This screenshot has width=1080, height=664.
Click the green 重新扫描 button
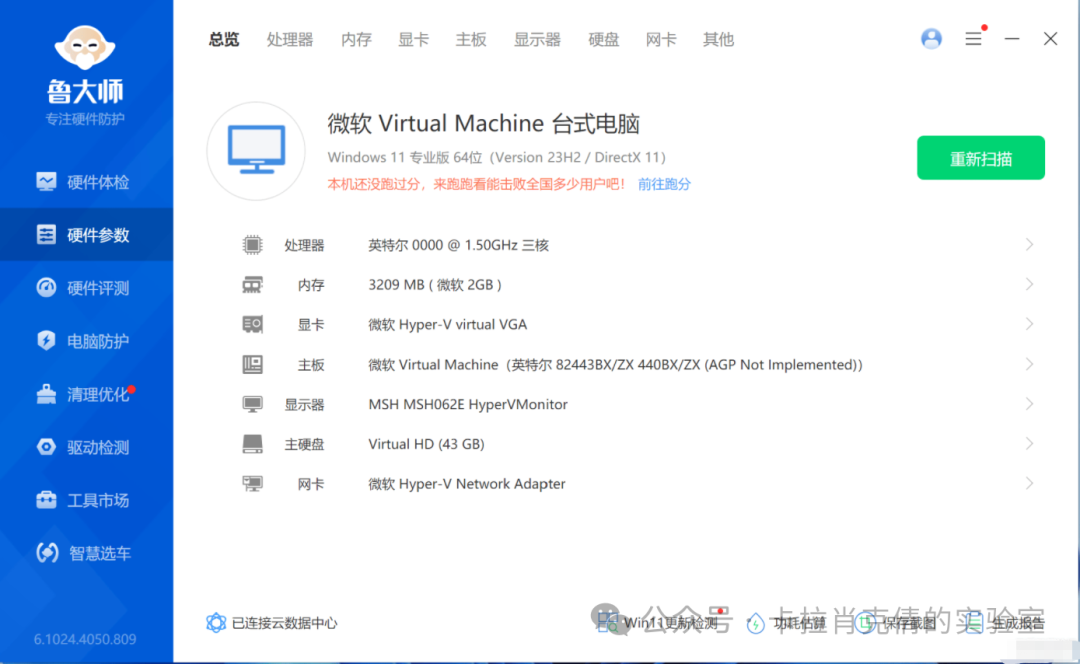[x=980, y=158]
